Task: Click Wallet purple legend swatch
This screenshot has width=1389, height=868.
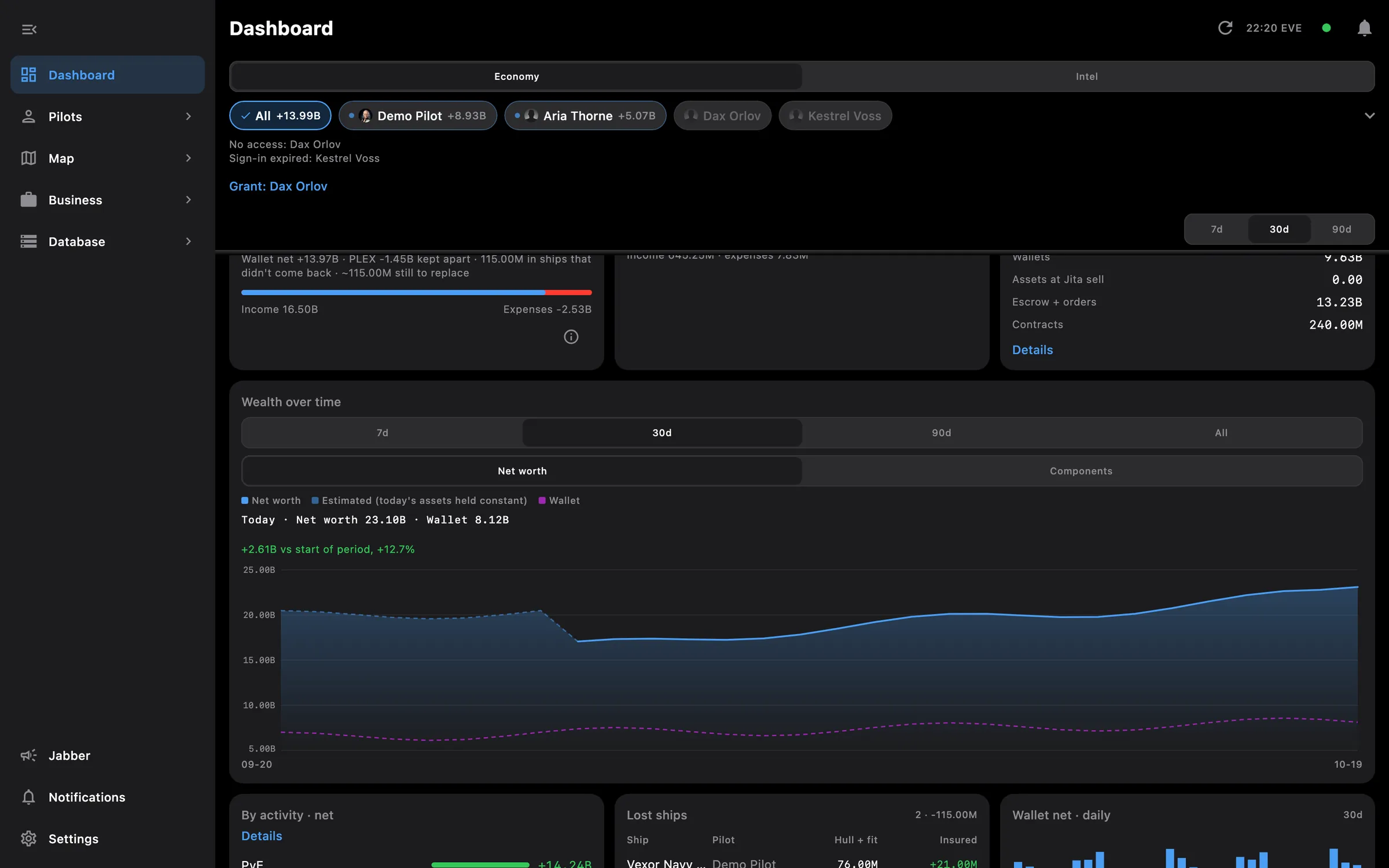Action: pos(542,501)
